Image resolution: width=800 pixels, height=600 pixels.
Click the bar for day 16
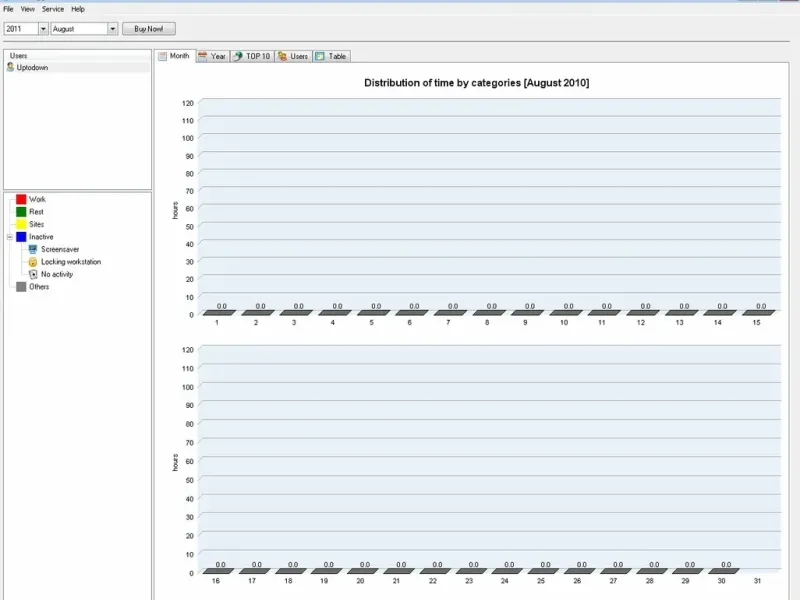click(218, 571)
